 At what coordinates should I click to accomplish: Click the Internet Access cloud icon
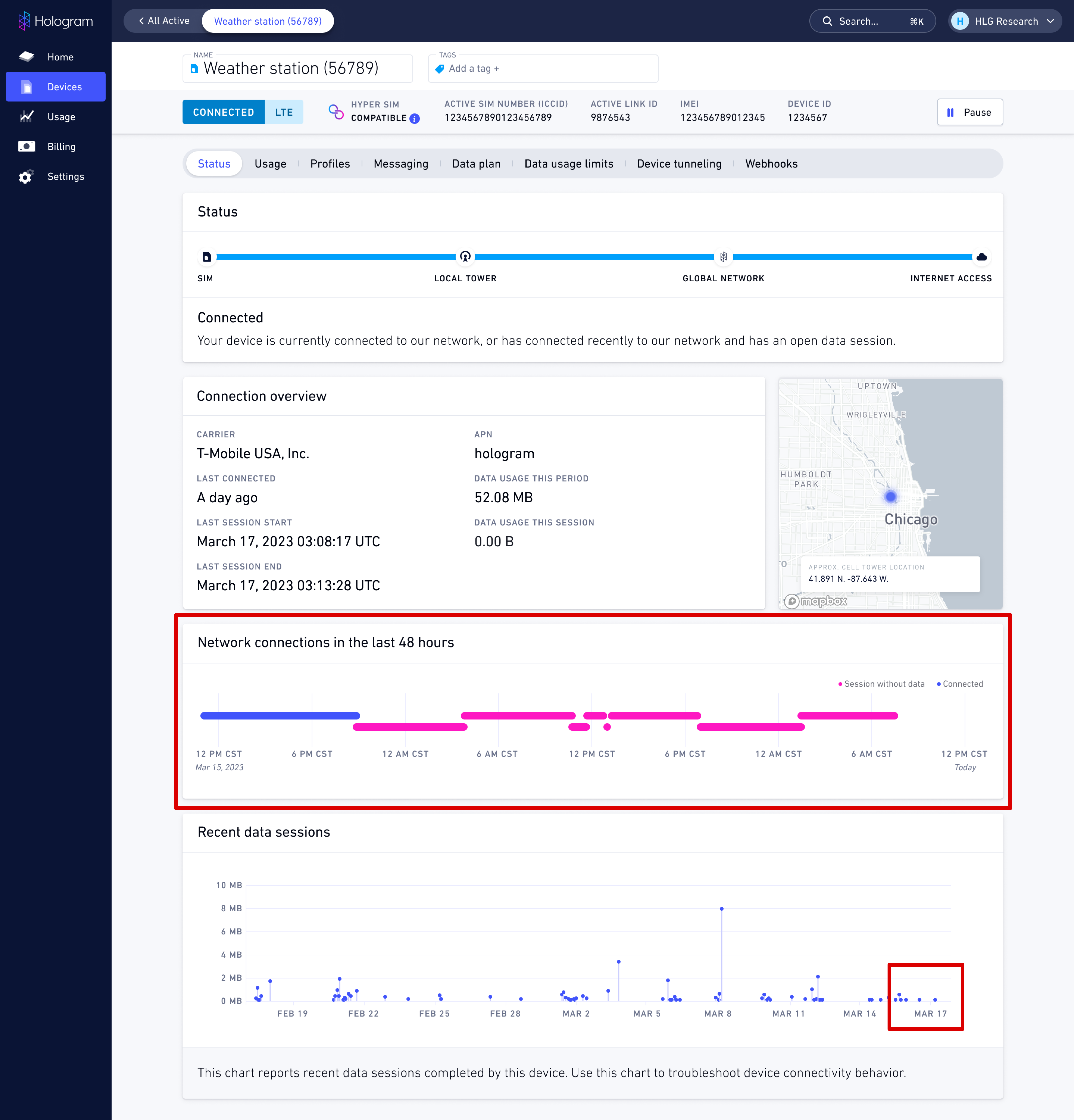[982, 257]
